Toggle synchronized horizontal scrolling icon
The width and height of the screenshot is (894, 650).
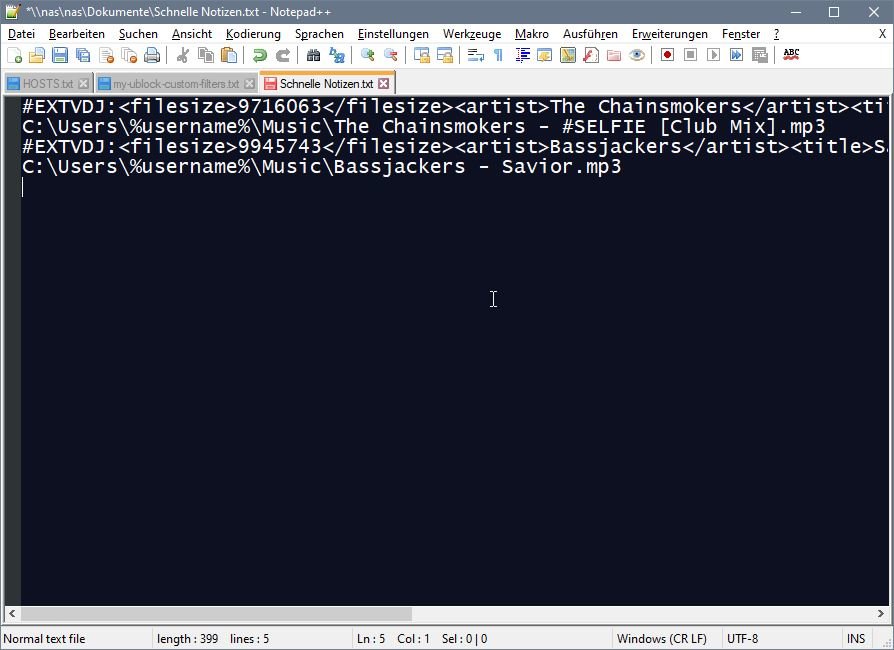click(x=444, y=55)
